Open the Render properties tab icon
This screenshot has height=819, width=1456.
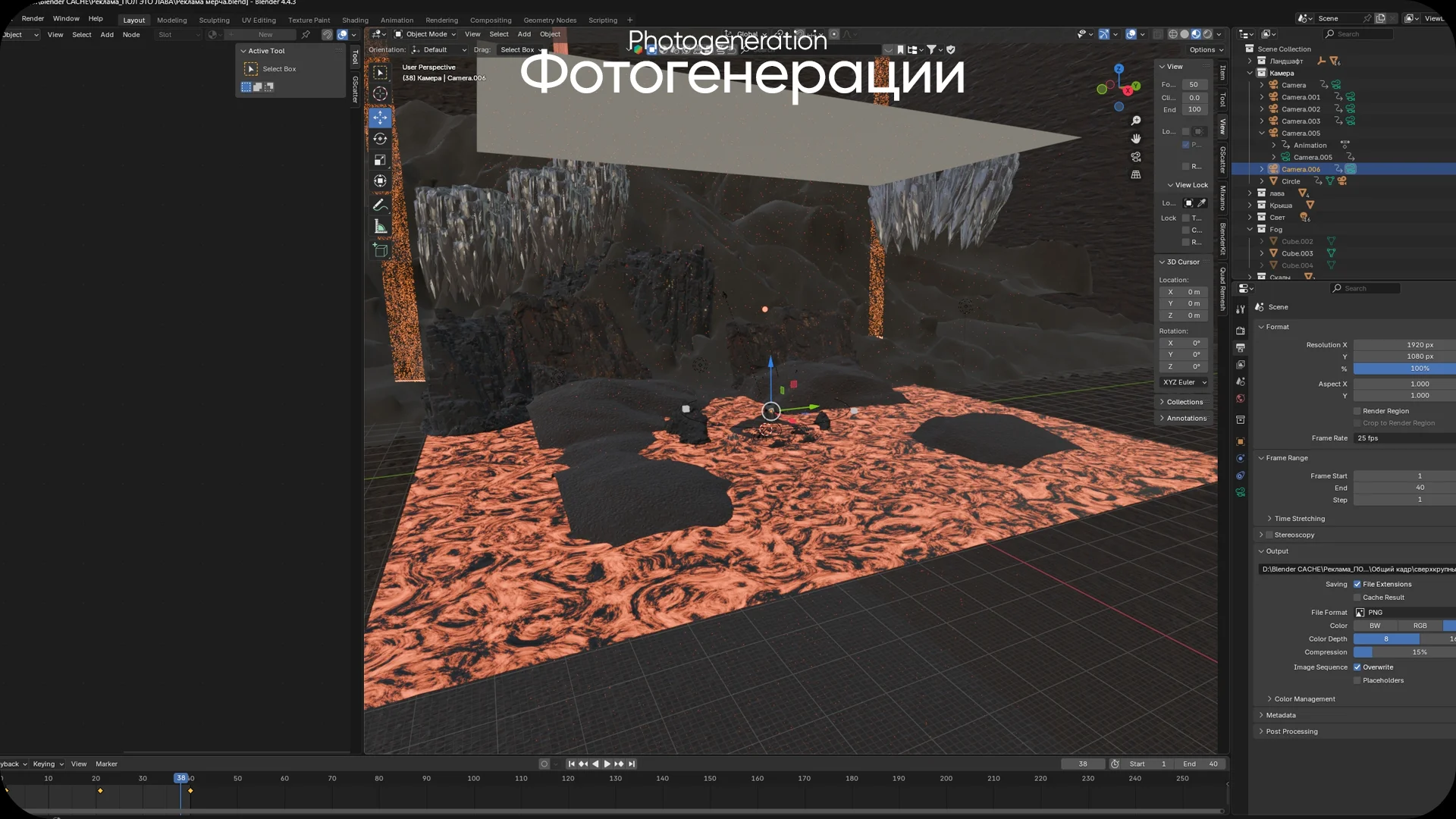[1241, 331]
